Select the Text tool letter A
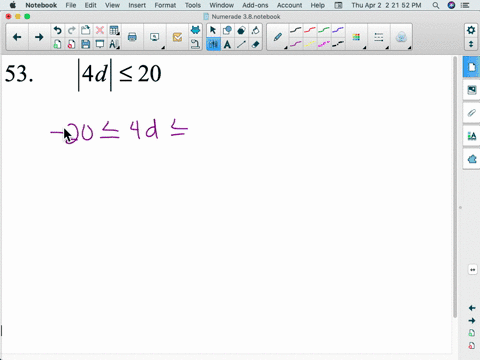Image resolution: width=480 pixels, height=360 pixels. [x=227, y=44]
